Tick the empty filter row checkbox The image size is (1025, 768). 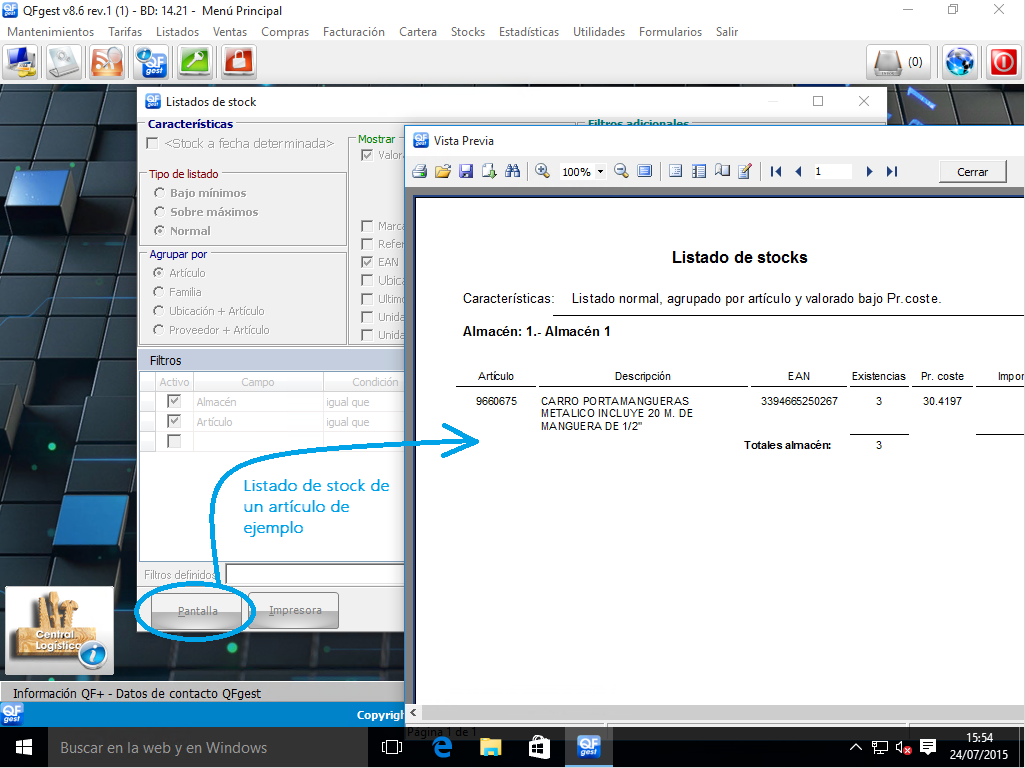174,441
